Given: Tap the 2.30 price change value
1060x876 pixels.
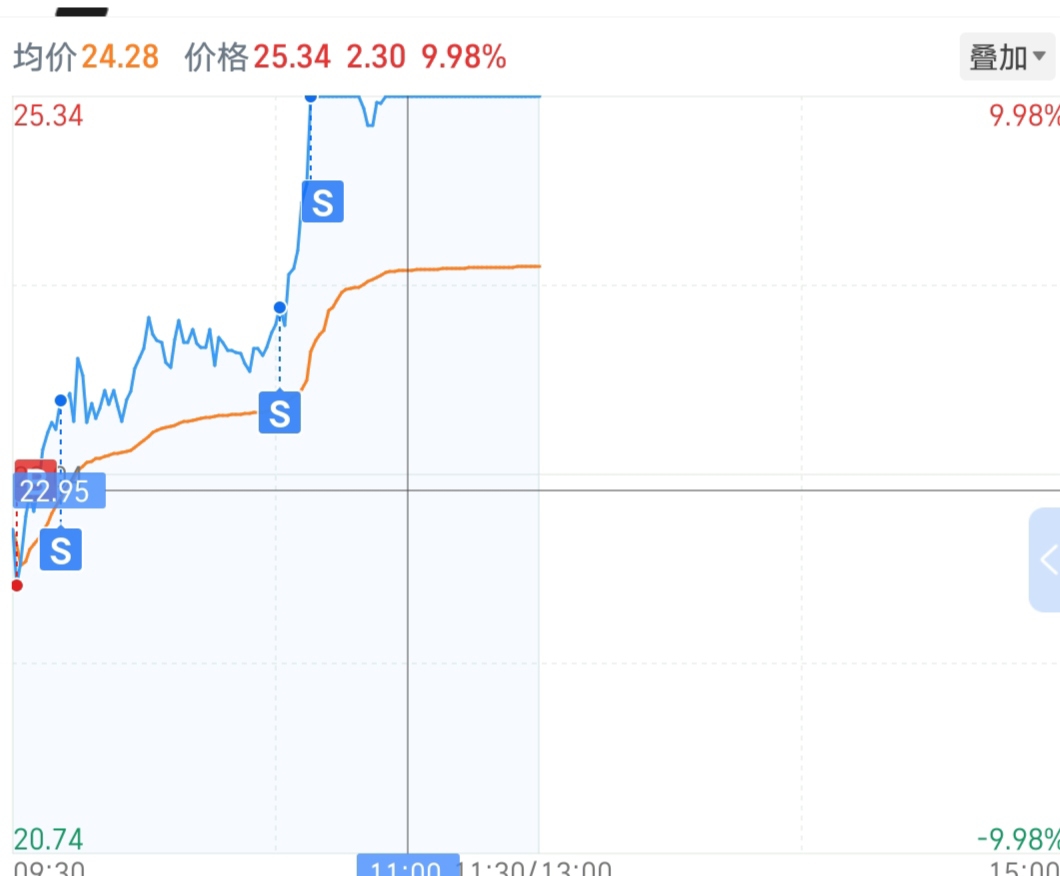Looking at the screenshot, I should pos(375,57).
